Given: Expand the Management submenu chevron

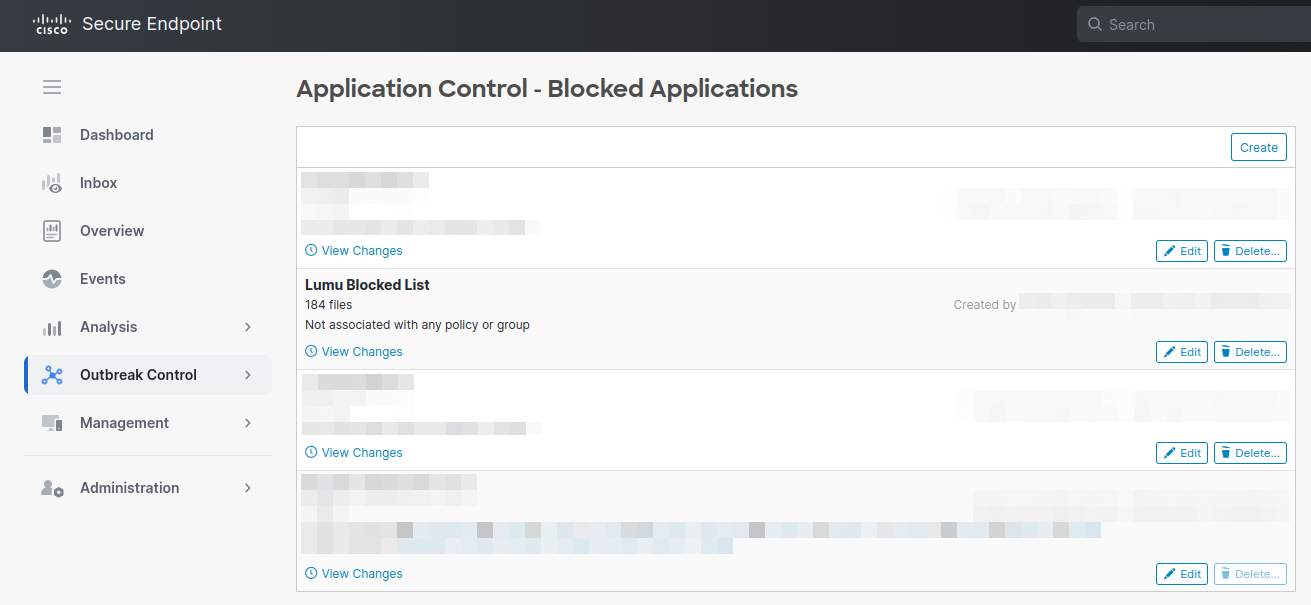Looking at the screenshot, I should tap(248, 423).
